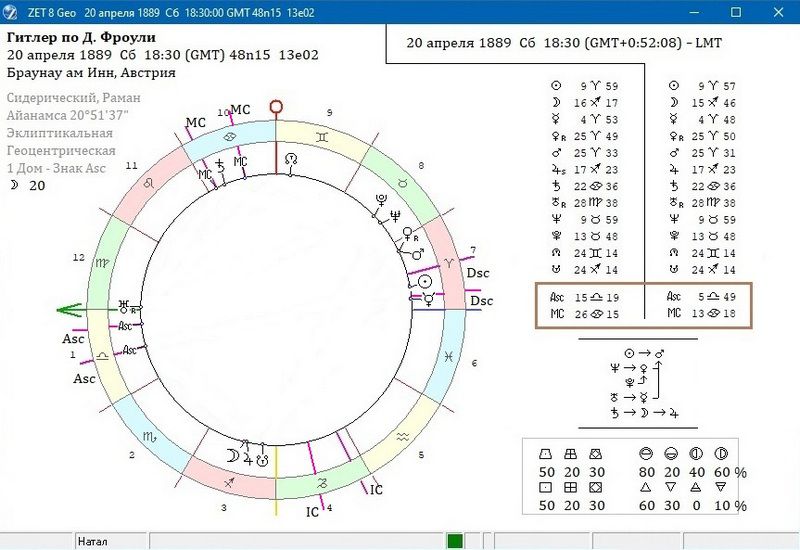Image resolution: width=800 pixels, height=550 pixels.
Task: Select the Mercury glyph below the Sun in the wheel
Action: 429,299
